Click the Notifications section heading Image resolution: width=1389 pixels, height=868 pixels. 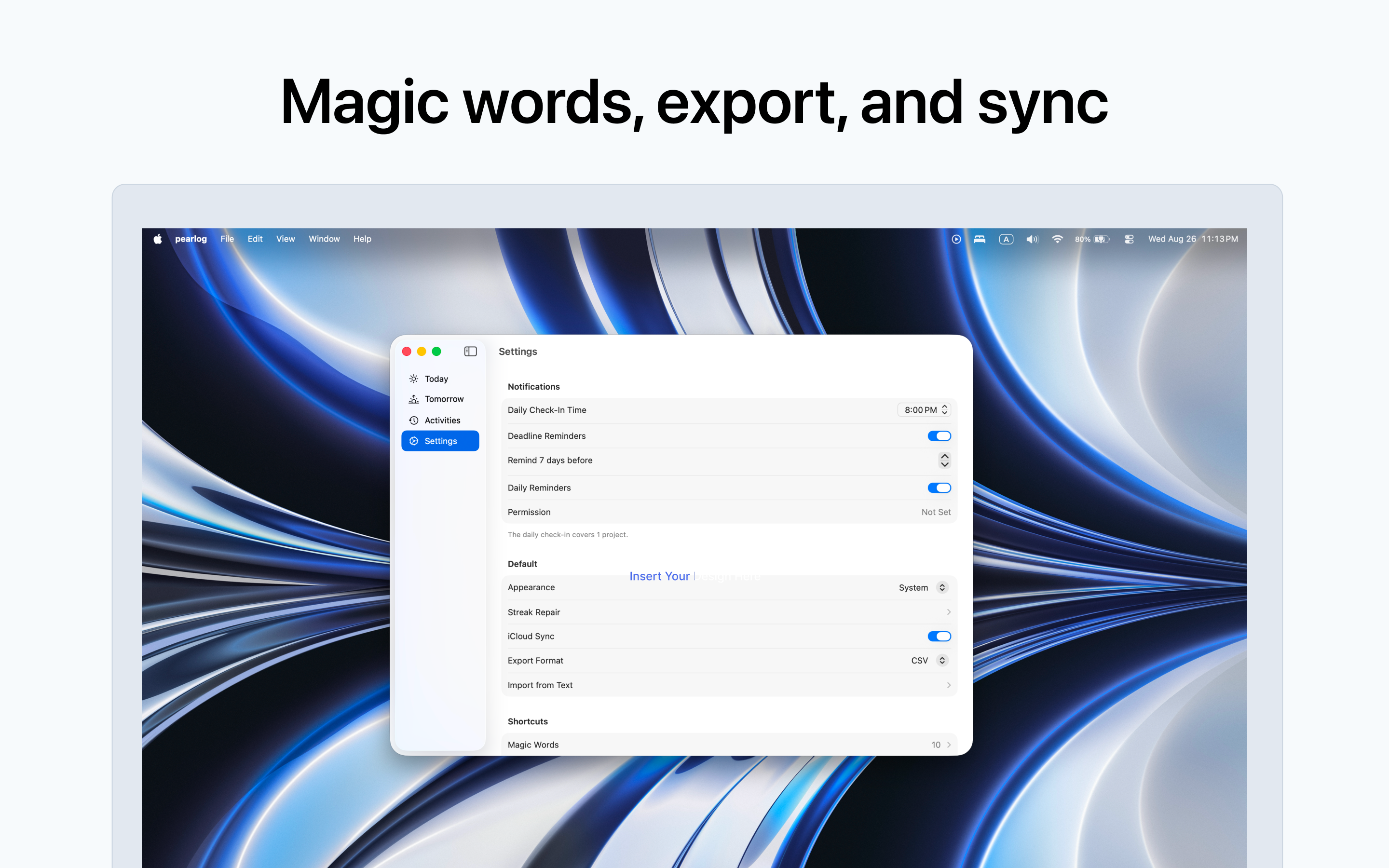coord(534,387)
